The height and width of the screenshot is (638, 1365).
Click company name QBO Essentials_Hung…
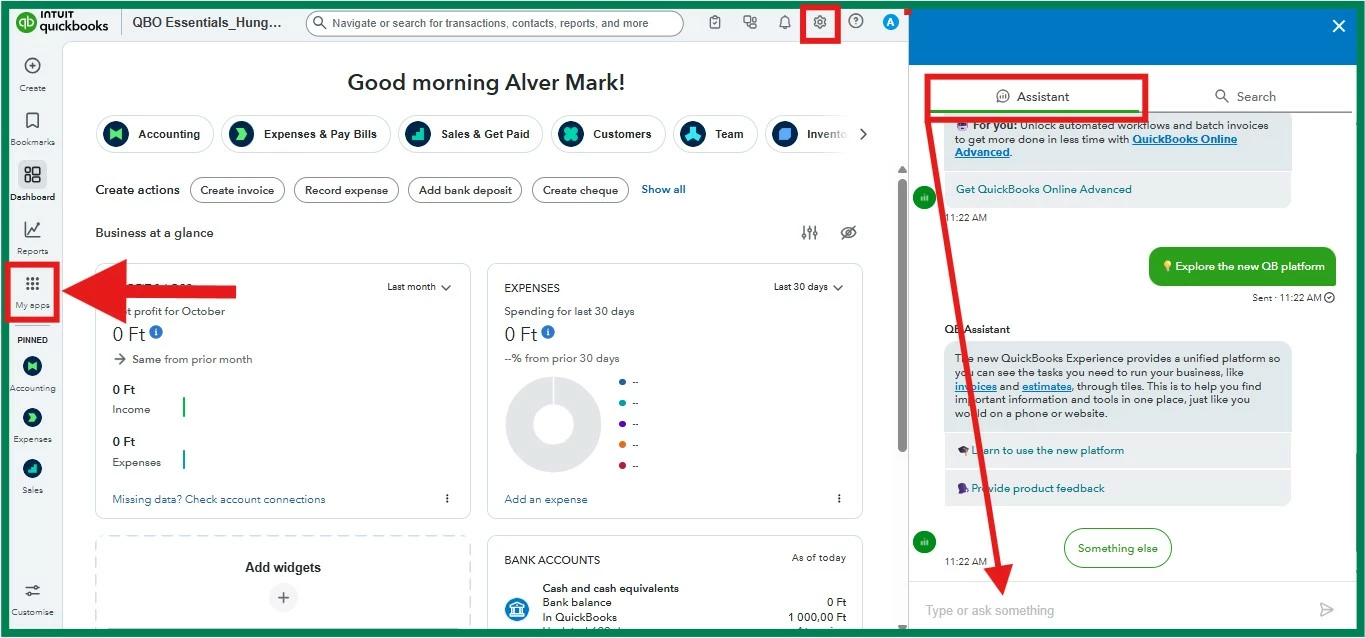(x=207, y=23)
